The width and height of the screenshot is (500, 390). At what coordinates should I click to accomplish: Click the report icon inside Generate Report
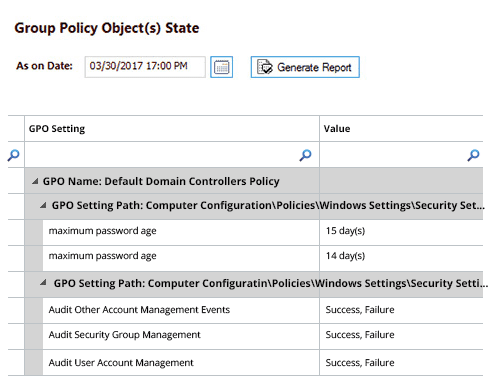click(265, 67)
